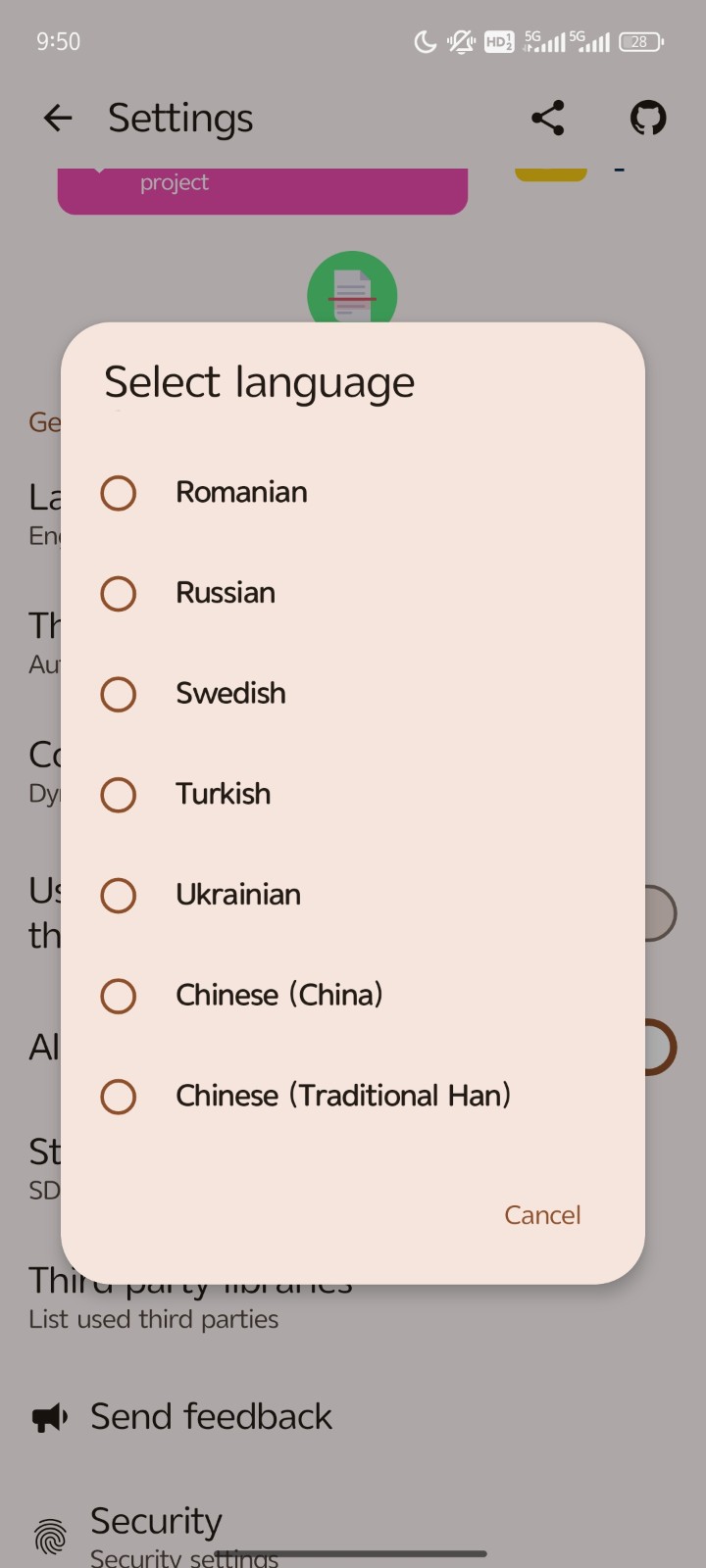This screenshot has width=706, height=1568.
Task: Tap the megaphone feedback icon
Action: (50, 1417)
